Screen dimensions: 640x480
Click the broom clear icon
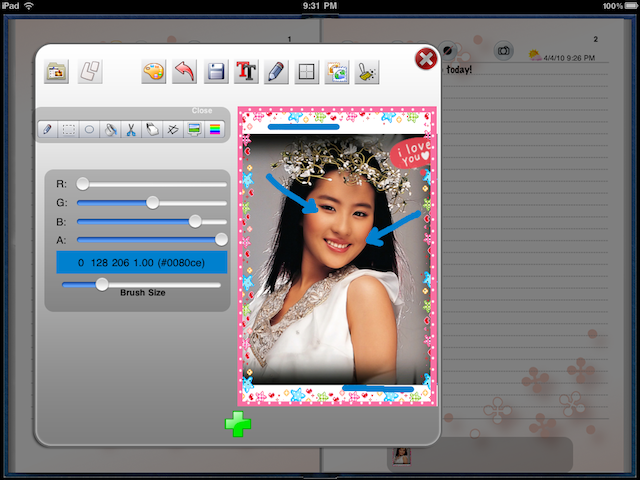[367, 71]
